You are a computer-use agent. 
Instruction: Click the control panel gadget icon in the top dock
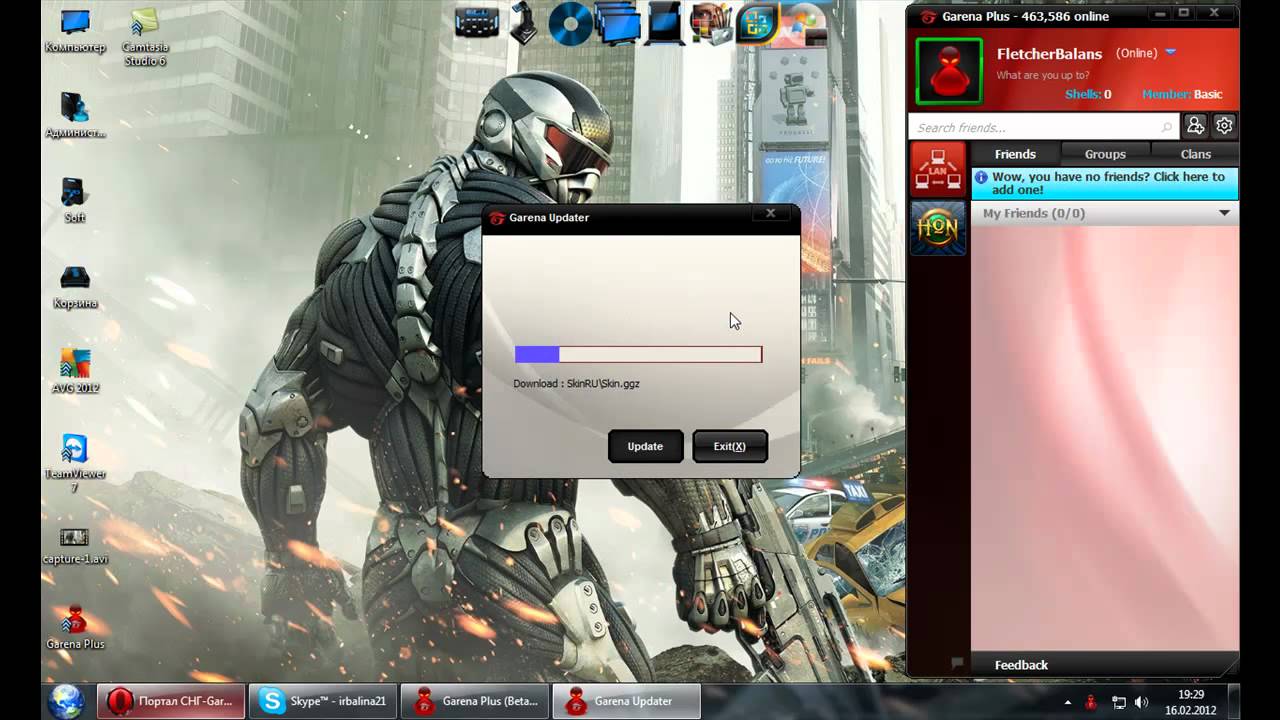point(477,22)
